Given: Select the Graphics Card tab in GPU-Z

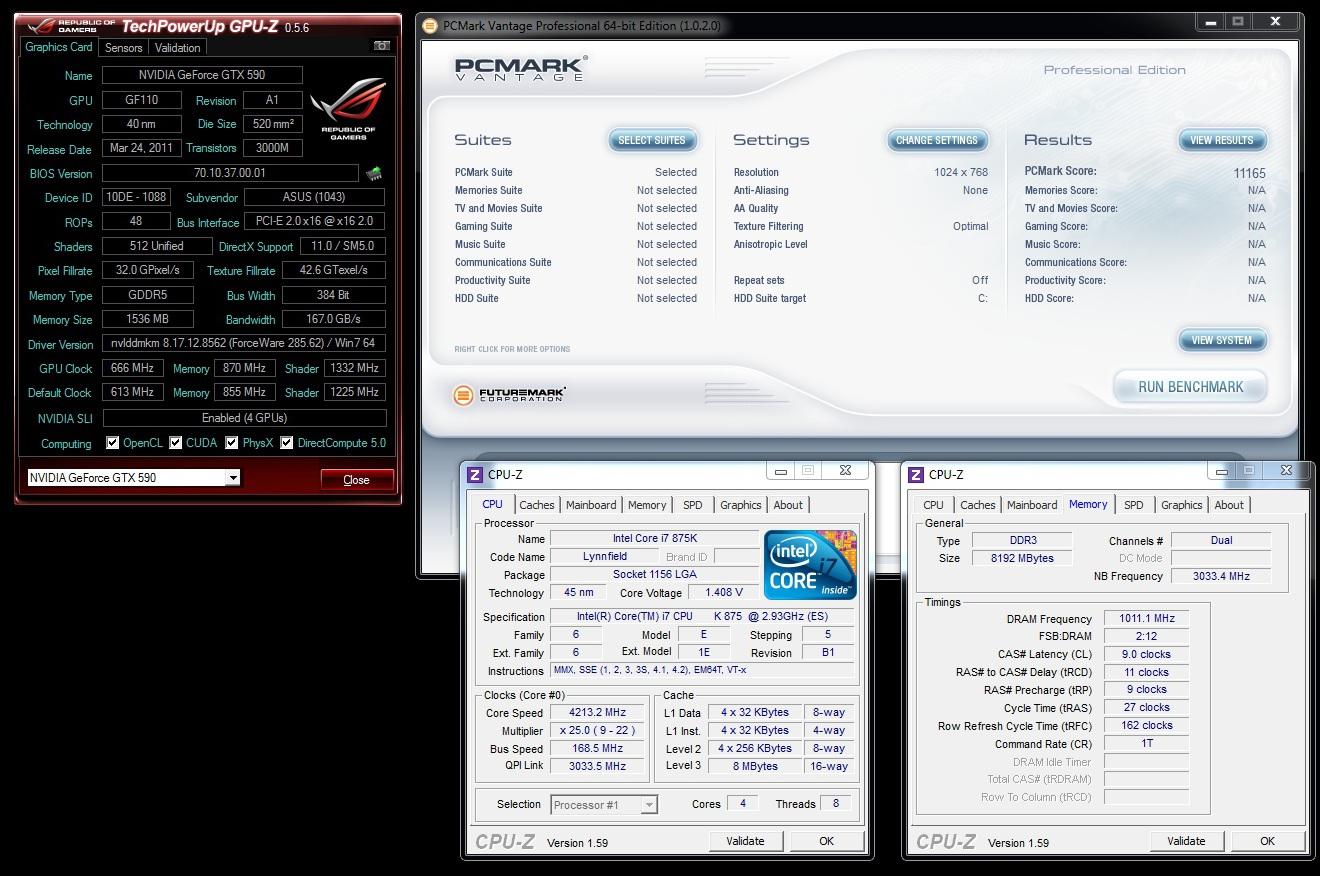Looking at the screenshot, I should (x=59, y=47).
